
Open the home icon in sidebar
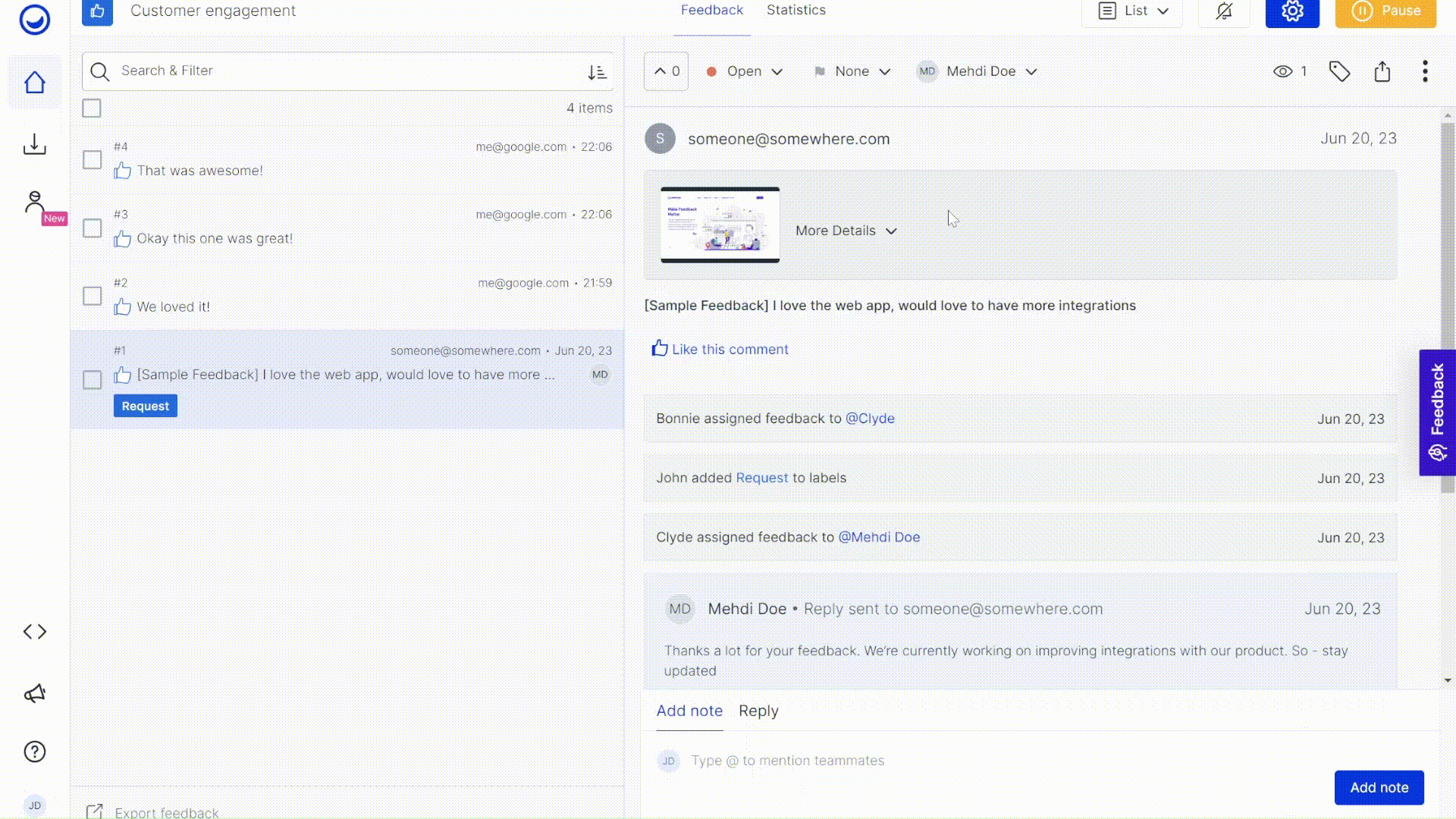click(35, 82)
